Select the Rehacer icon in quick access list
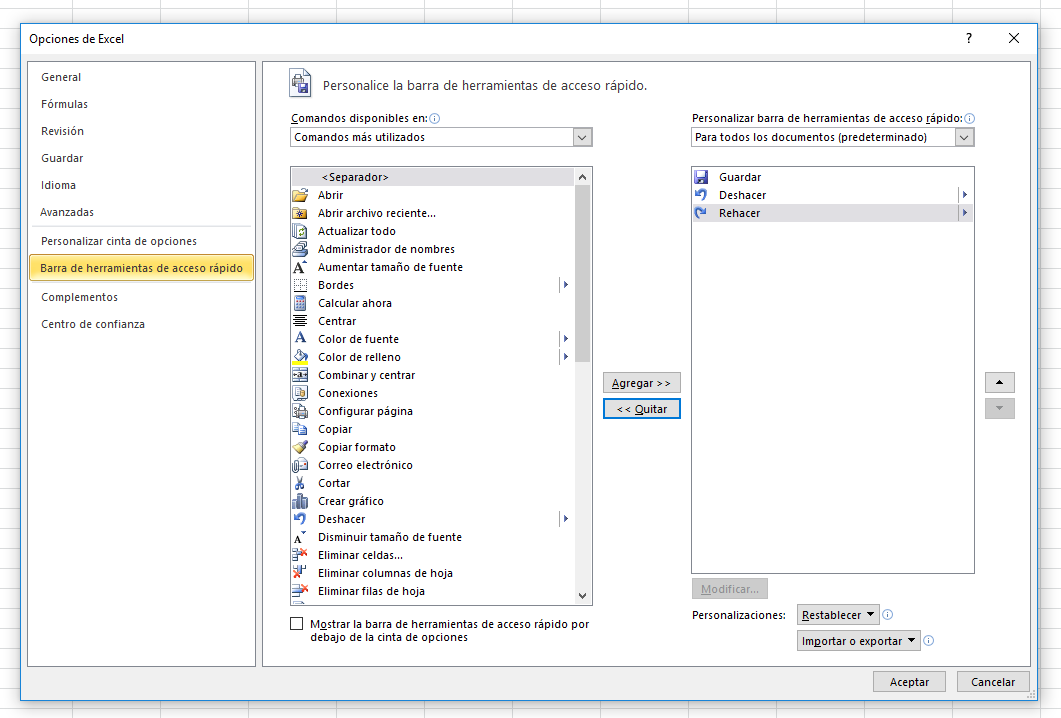This screenshot has width=1061, height=718. [x=701, y=213]
